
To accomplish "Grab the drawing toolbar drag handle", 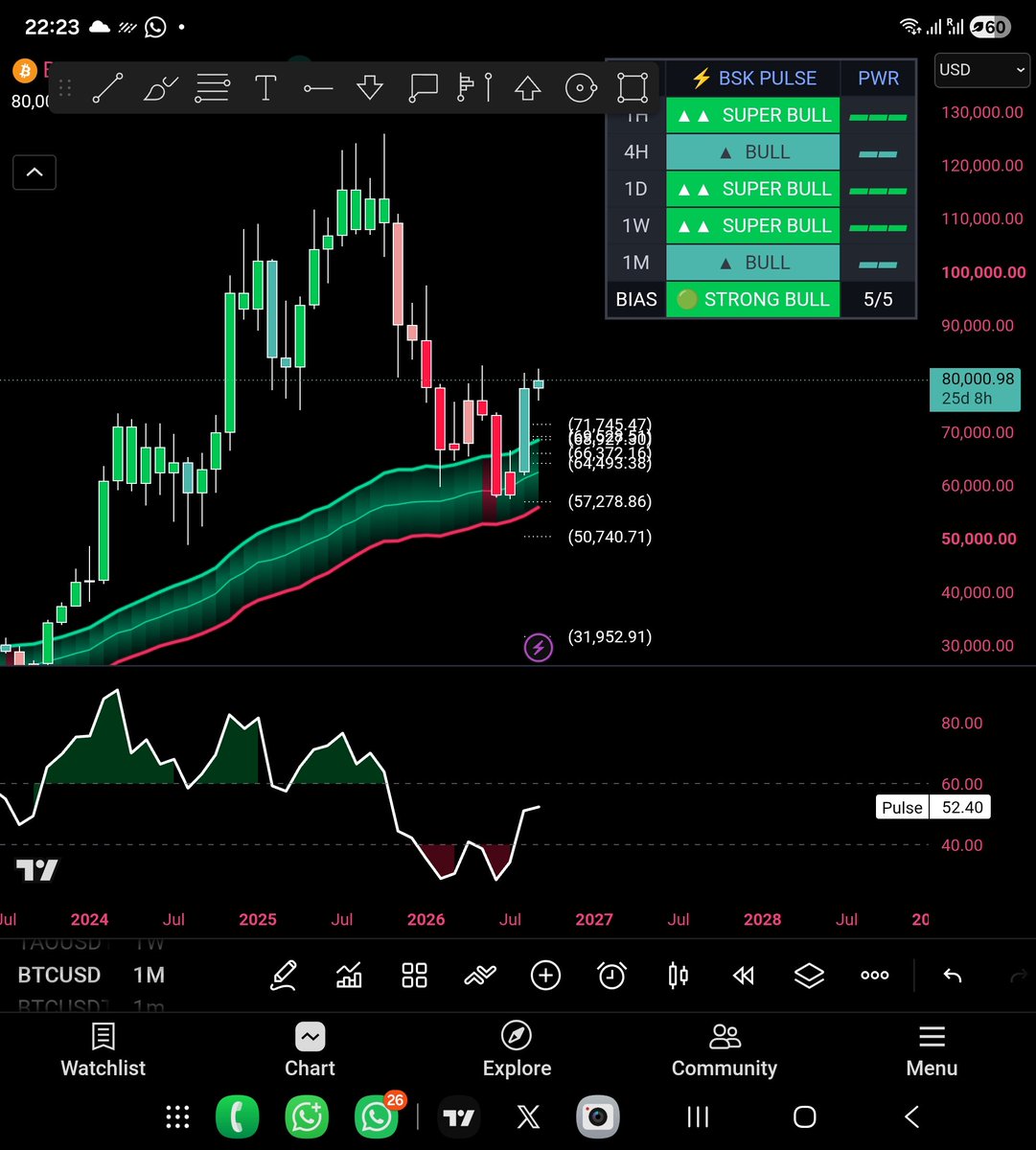I will tap(65, 88).
